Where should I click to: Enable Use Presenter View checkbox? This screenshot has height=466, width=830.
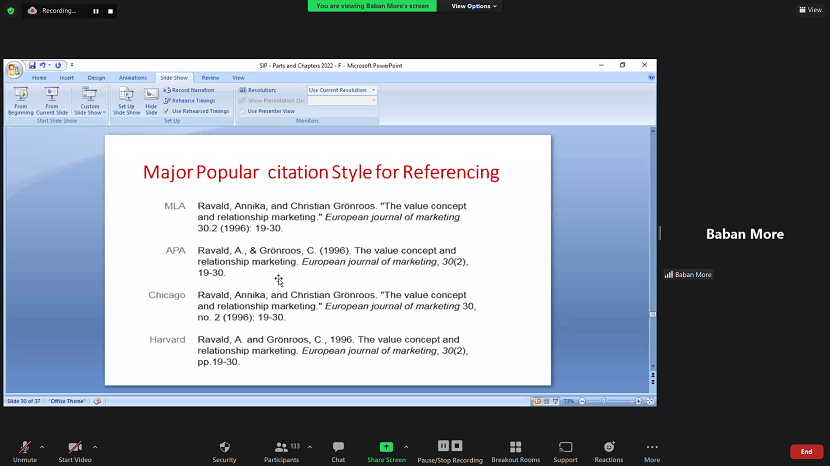pos(242,111)
